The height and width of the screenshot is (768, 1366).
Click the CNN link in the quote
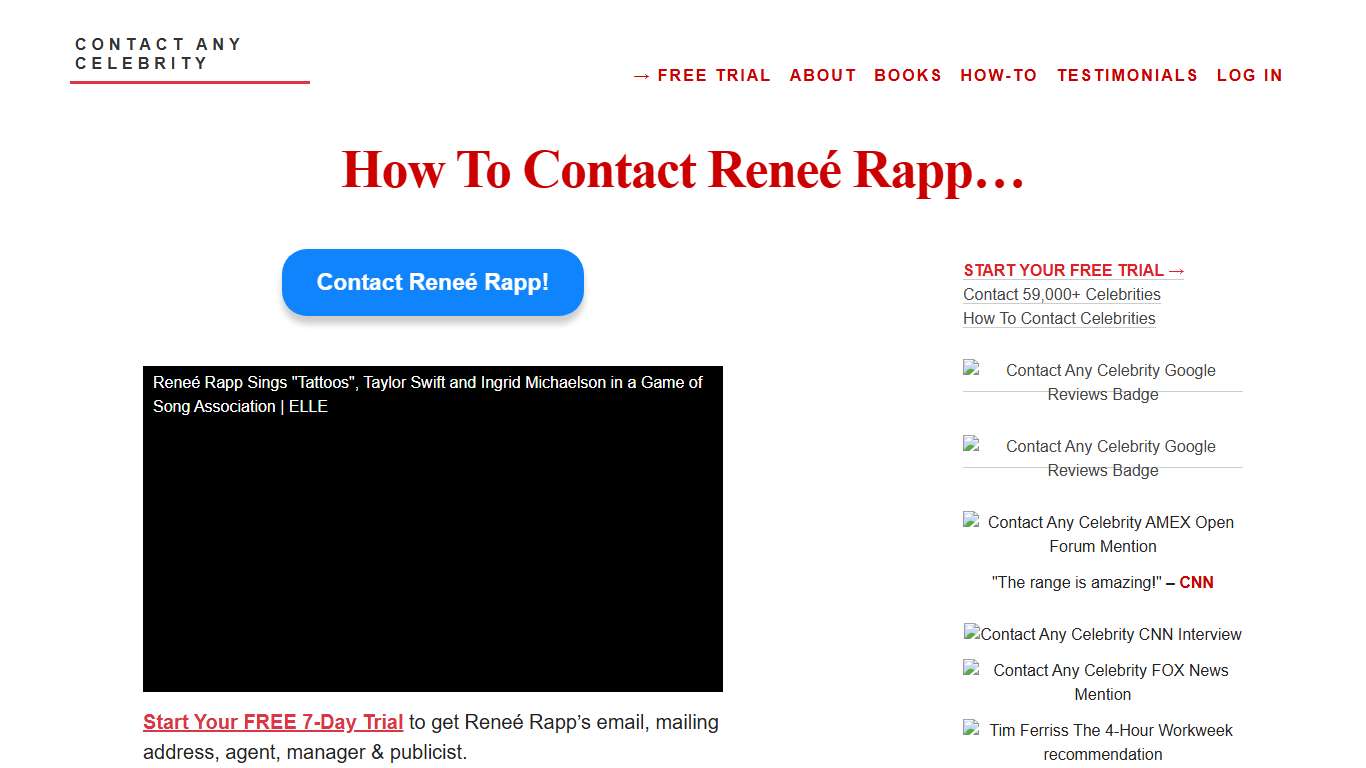coord(1197,582)
